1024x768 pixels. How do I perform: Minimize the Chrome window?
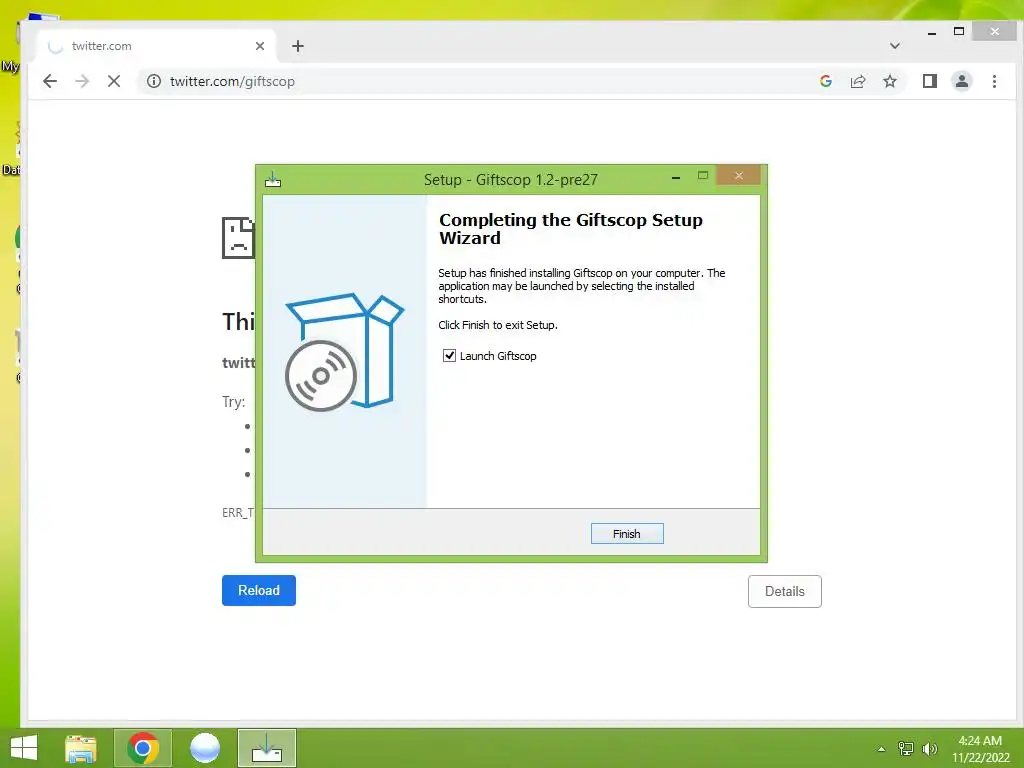[932, 32]
